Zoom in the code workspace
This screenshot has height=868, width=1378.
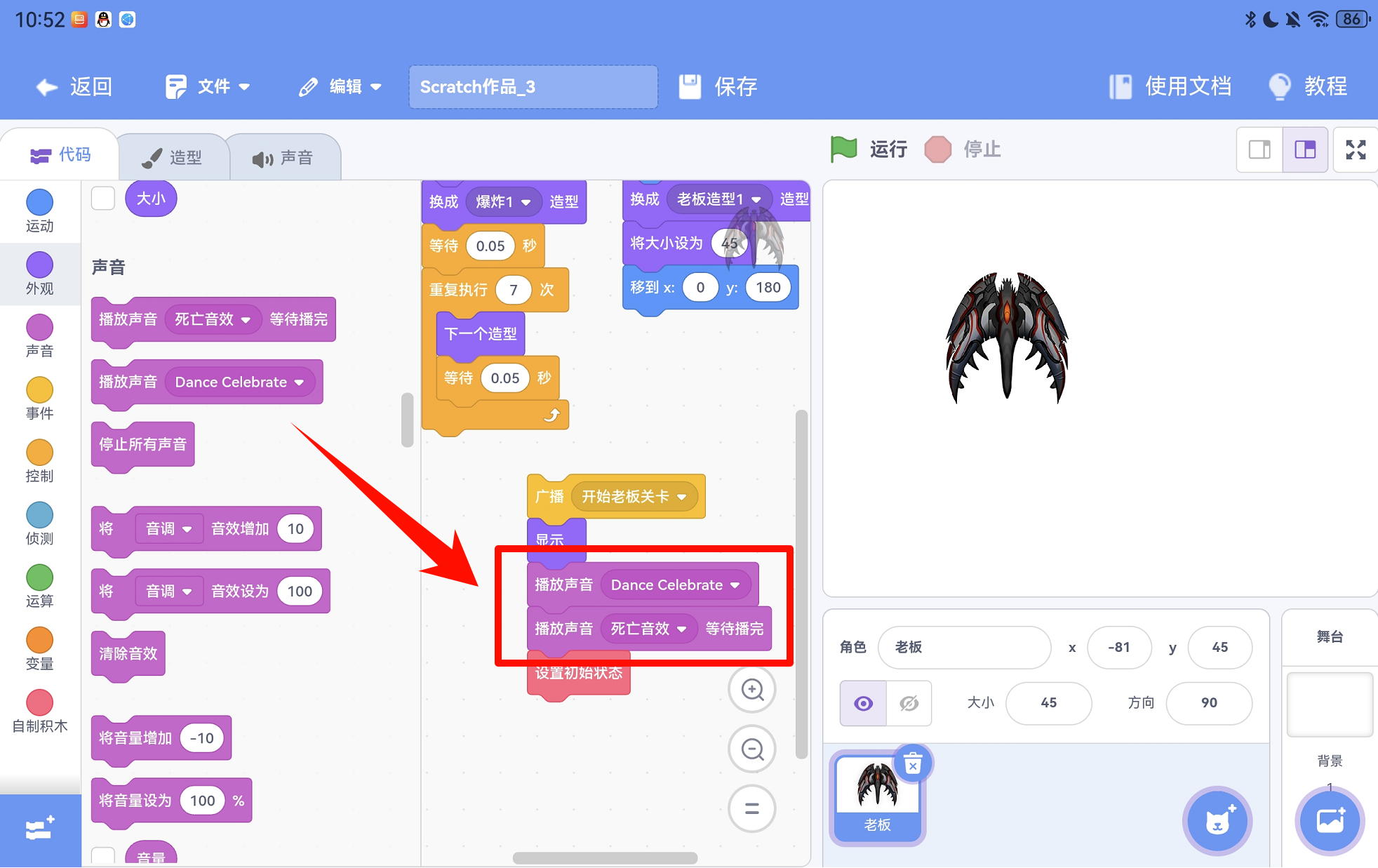tap(752, 690)
